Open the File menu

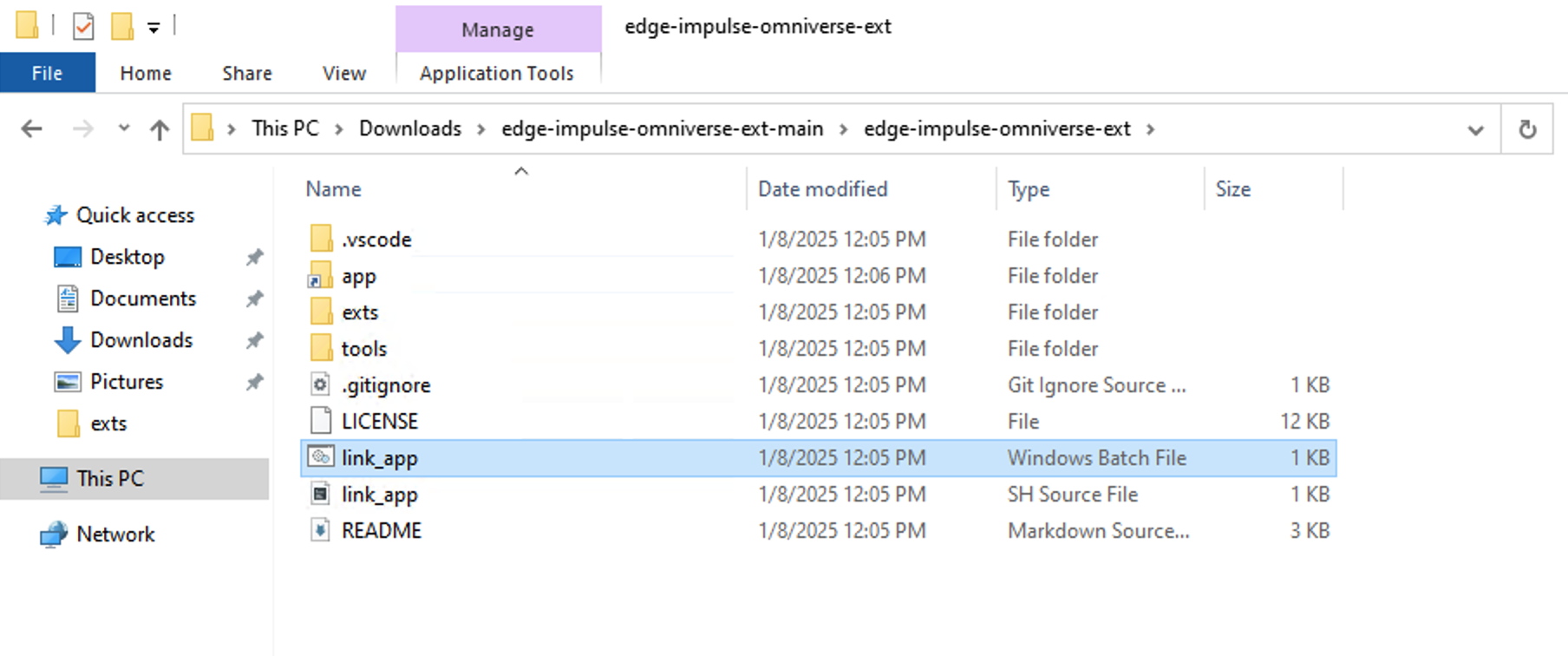click(48, 73)
